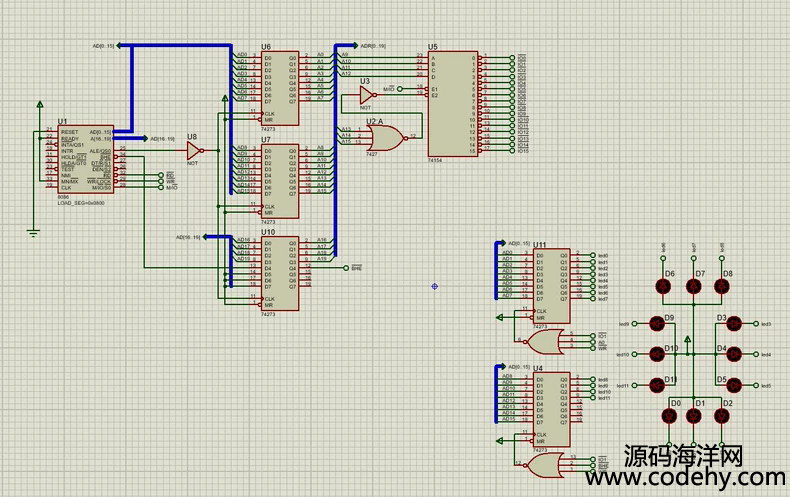This screenshot has height=497, width=790.
Task: Click the D8 LED symbol
Action: tap(723, 287)
